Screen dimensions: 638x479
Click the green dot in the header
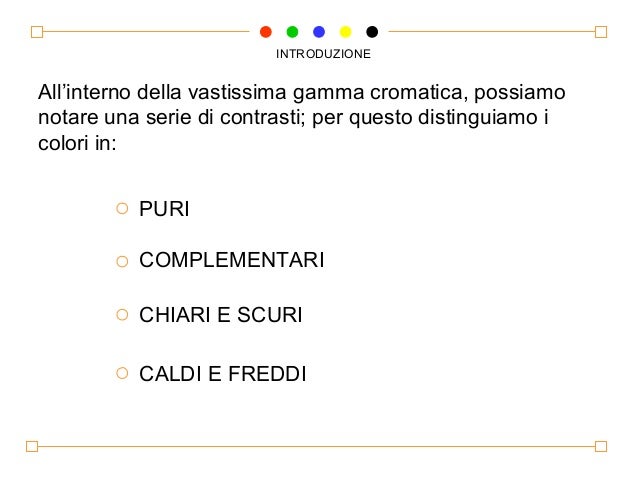[x=292, y=32]
